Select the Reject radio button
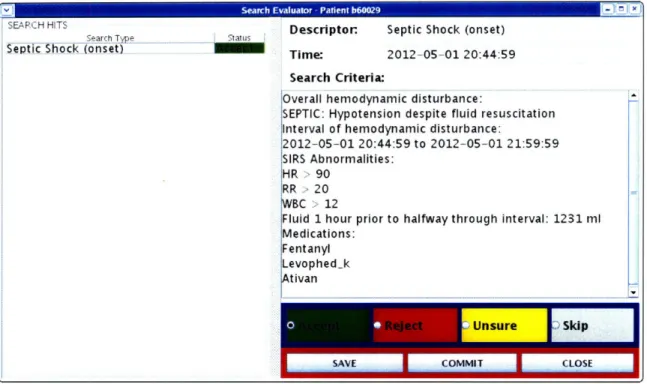The image size is (647, 384). [x=377, y=325]
